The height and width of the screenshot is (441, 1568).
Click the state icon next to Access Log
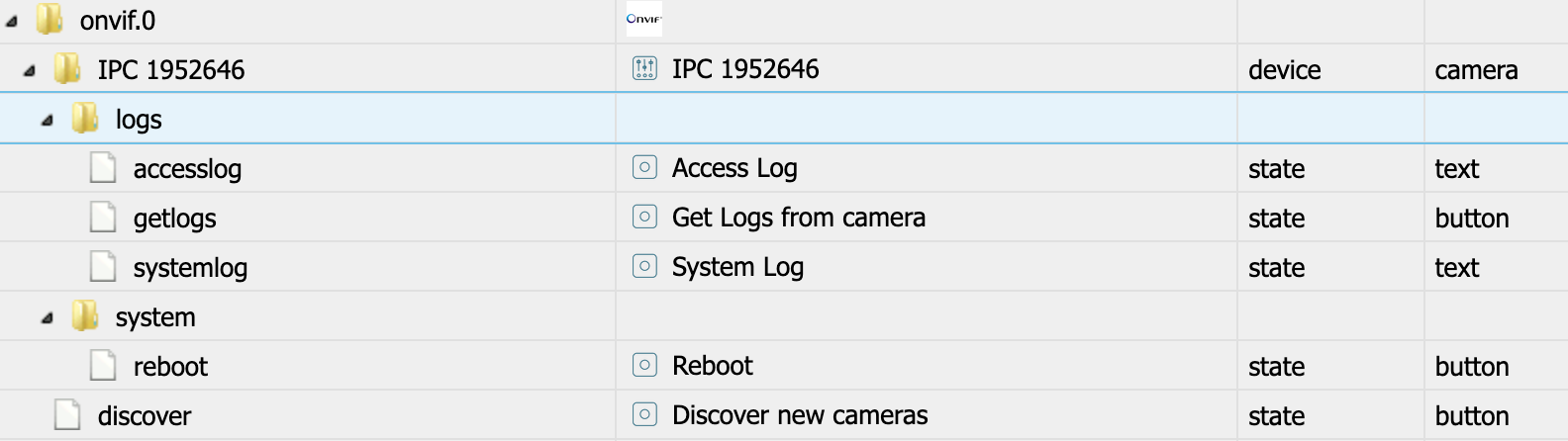(x=644, y=168)
